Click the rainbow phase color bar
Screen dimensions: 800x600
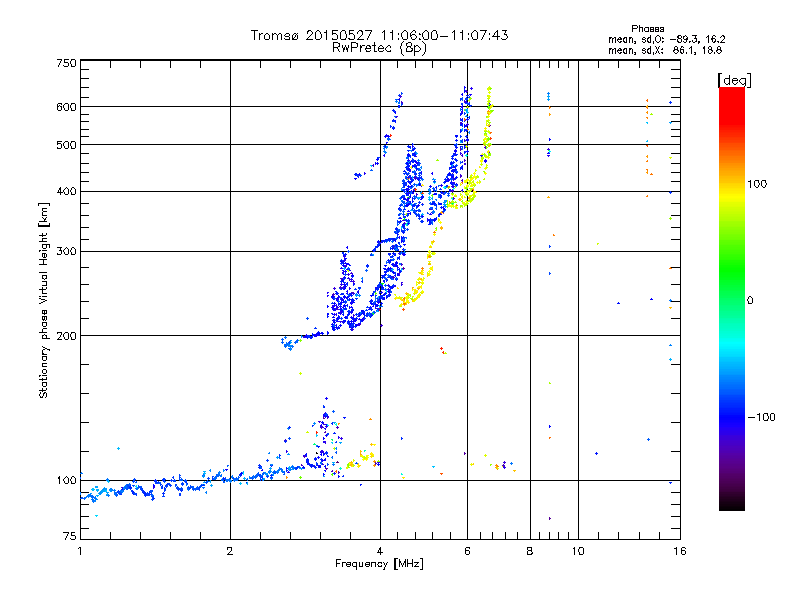pyautogui.click(x=732, y=298)
